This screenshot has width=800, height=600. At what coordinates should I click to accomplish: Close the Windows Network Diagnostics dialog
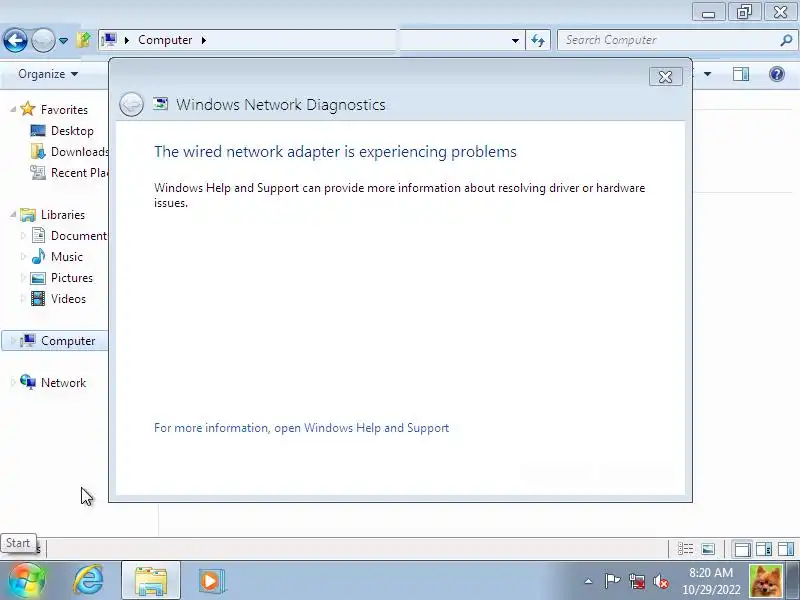click(665, 77)
